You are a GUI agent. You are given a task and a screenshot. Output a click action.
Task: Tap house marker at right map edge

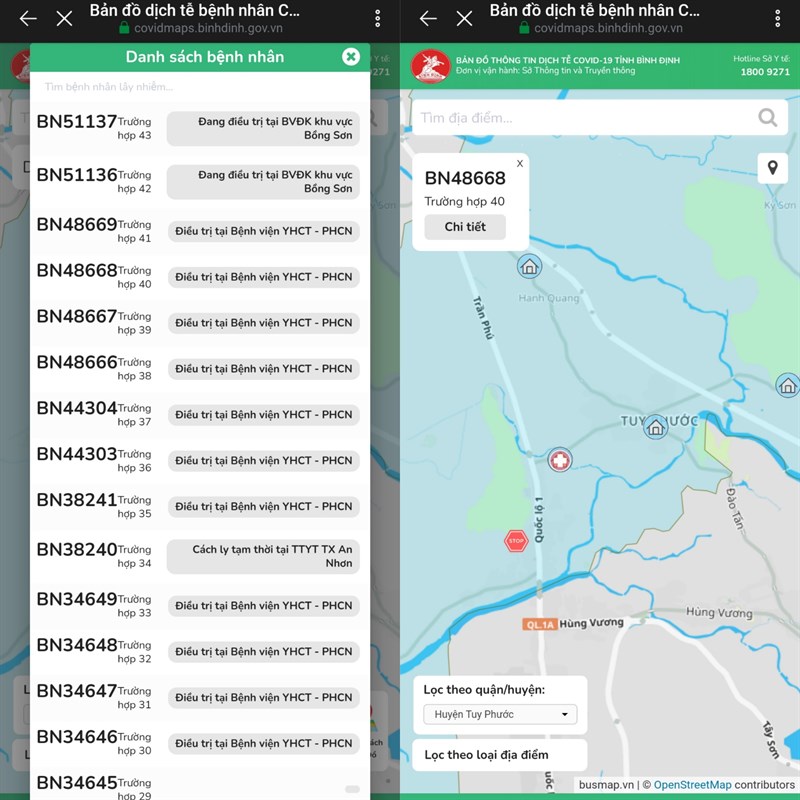tap(788, 385)
